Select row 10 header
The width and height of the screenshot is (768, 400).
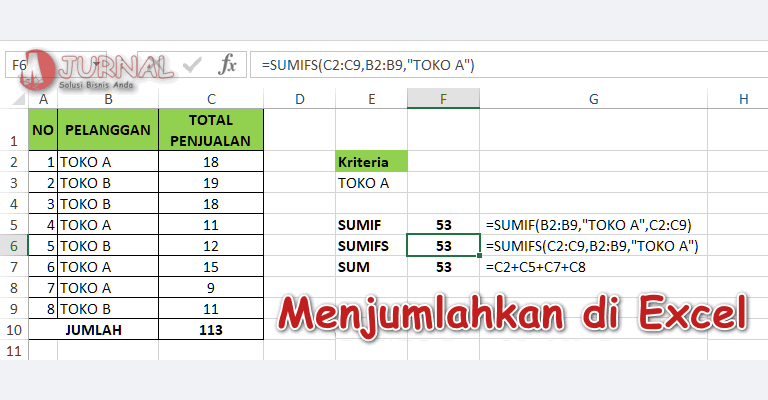point(14,330)
